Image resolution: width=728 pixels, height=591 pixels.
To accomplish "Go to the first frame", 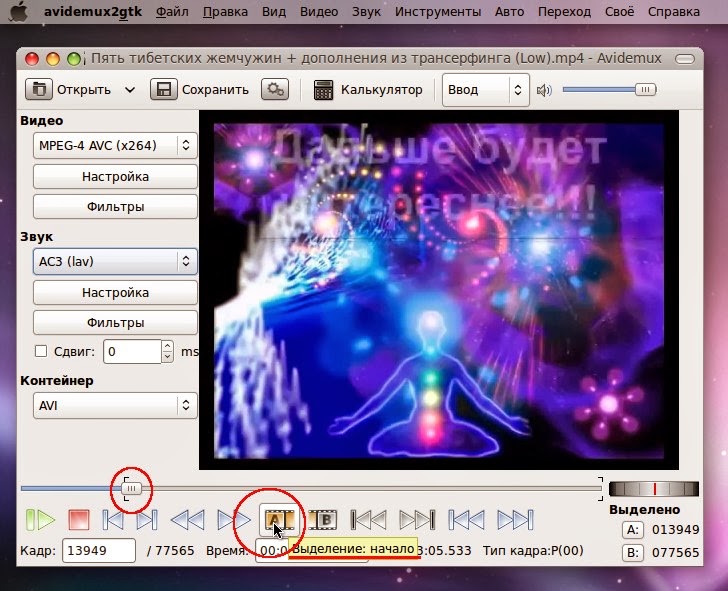I will tap(466, 520).
